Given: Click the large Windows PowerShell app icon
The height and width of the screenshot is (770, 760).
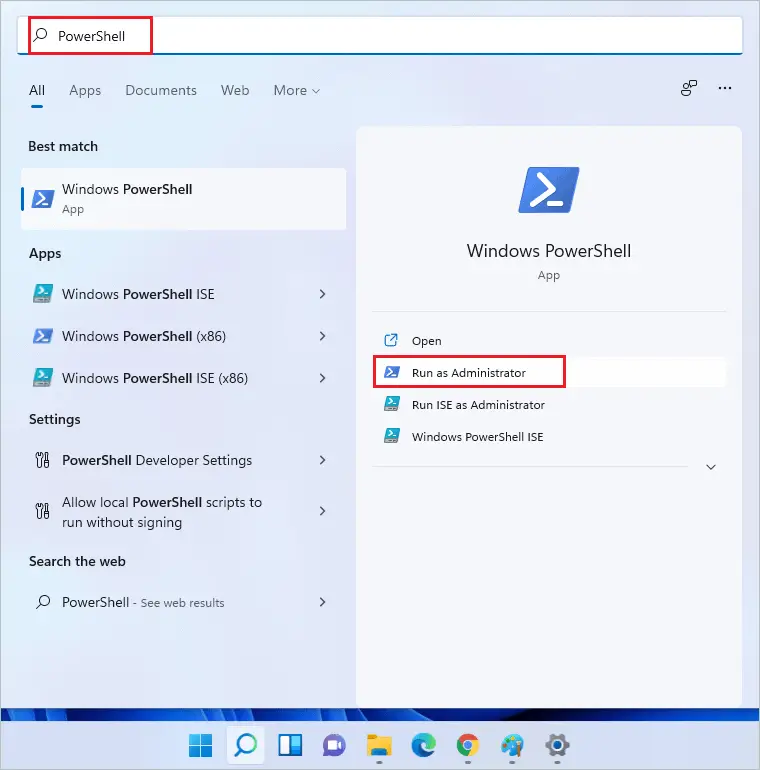Looking at the screenshot, I should click(548, 190).
